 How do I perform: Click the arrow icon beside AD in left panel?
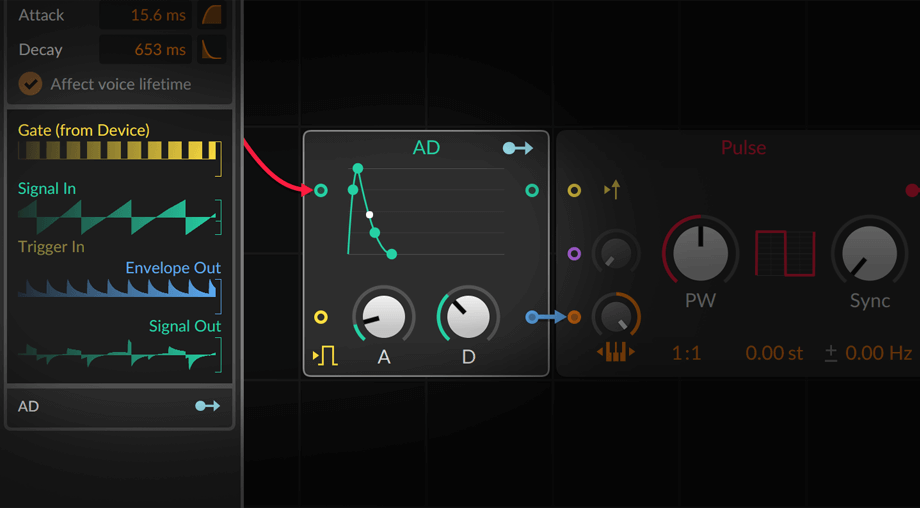[x=207, y=406]
